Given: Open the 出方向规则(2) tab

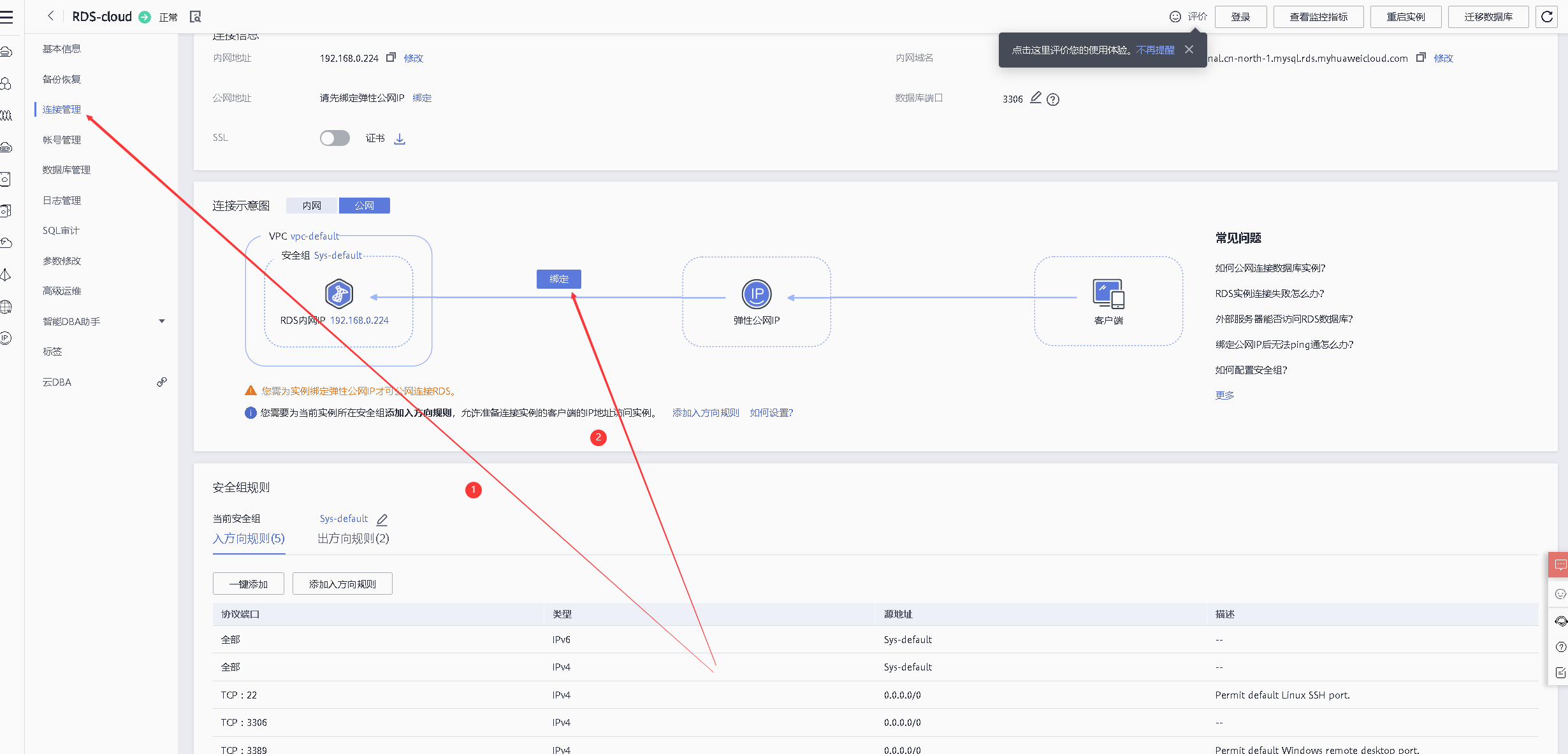Looking at the screenshot, I should (353, 539).
